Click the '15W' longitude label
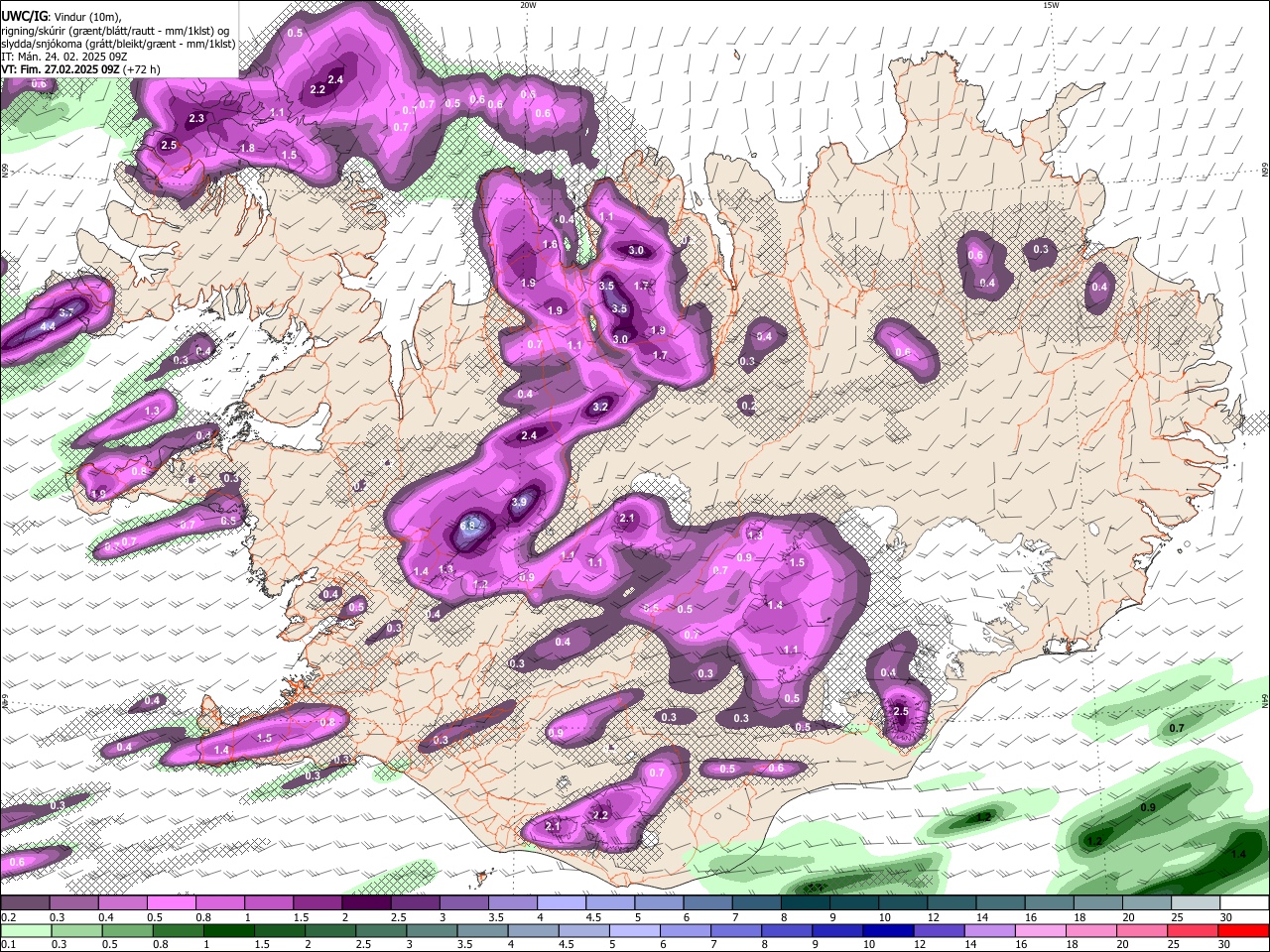This screenshot has height=952, width=1270. [1051, 5]
